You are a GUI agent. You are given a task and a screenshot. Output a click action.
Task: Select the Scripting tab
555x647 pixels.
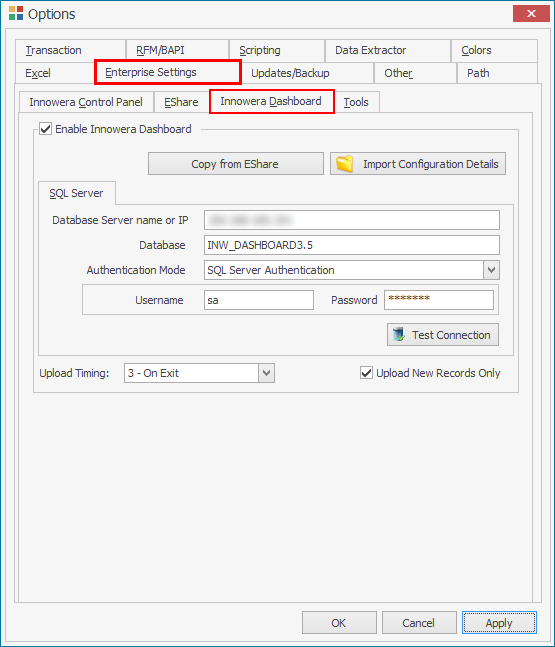[x=277, y=50]
